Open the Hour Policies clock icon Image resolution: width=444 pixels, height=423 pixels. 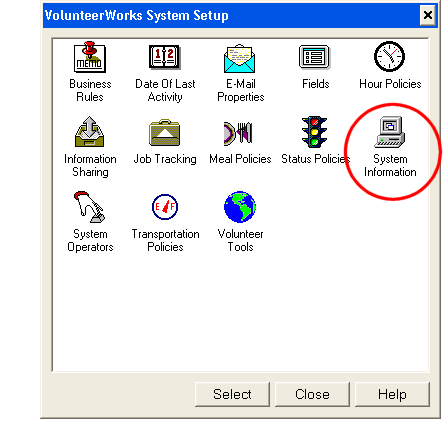tap(389, 56)
